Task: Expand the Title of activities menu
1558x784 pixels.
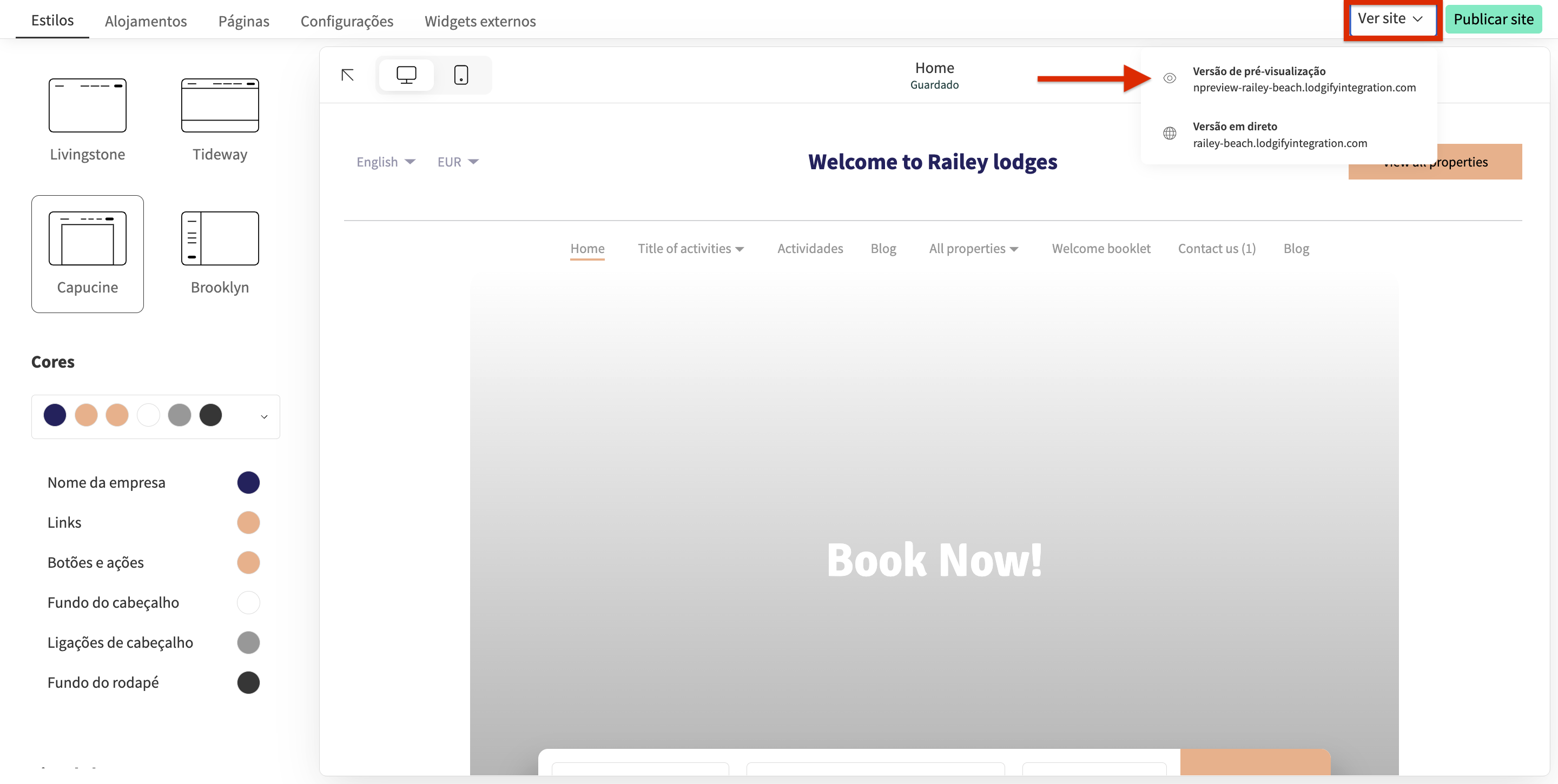Action: (690, 248)
